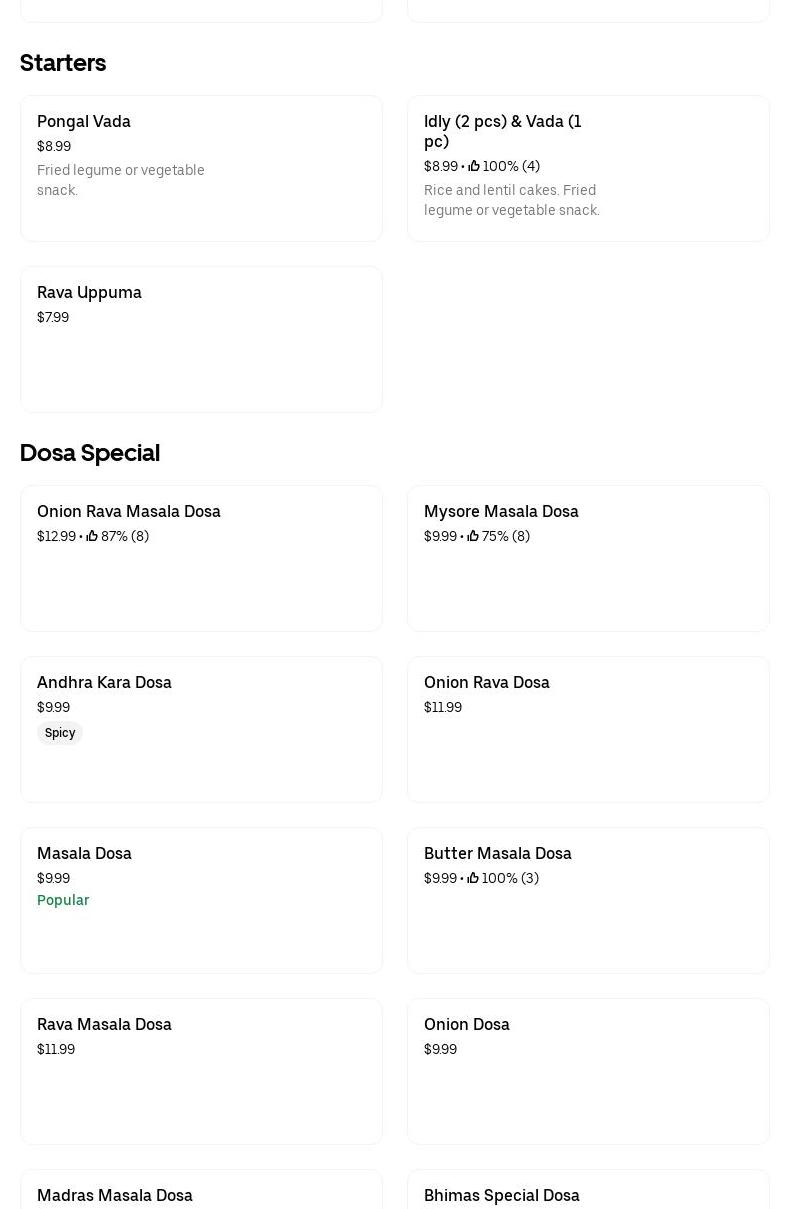Click the green Popular label
Viewport: 804px width, 1209px height.
tap(63, 900)
